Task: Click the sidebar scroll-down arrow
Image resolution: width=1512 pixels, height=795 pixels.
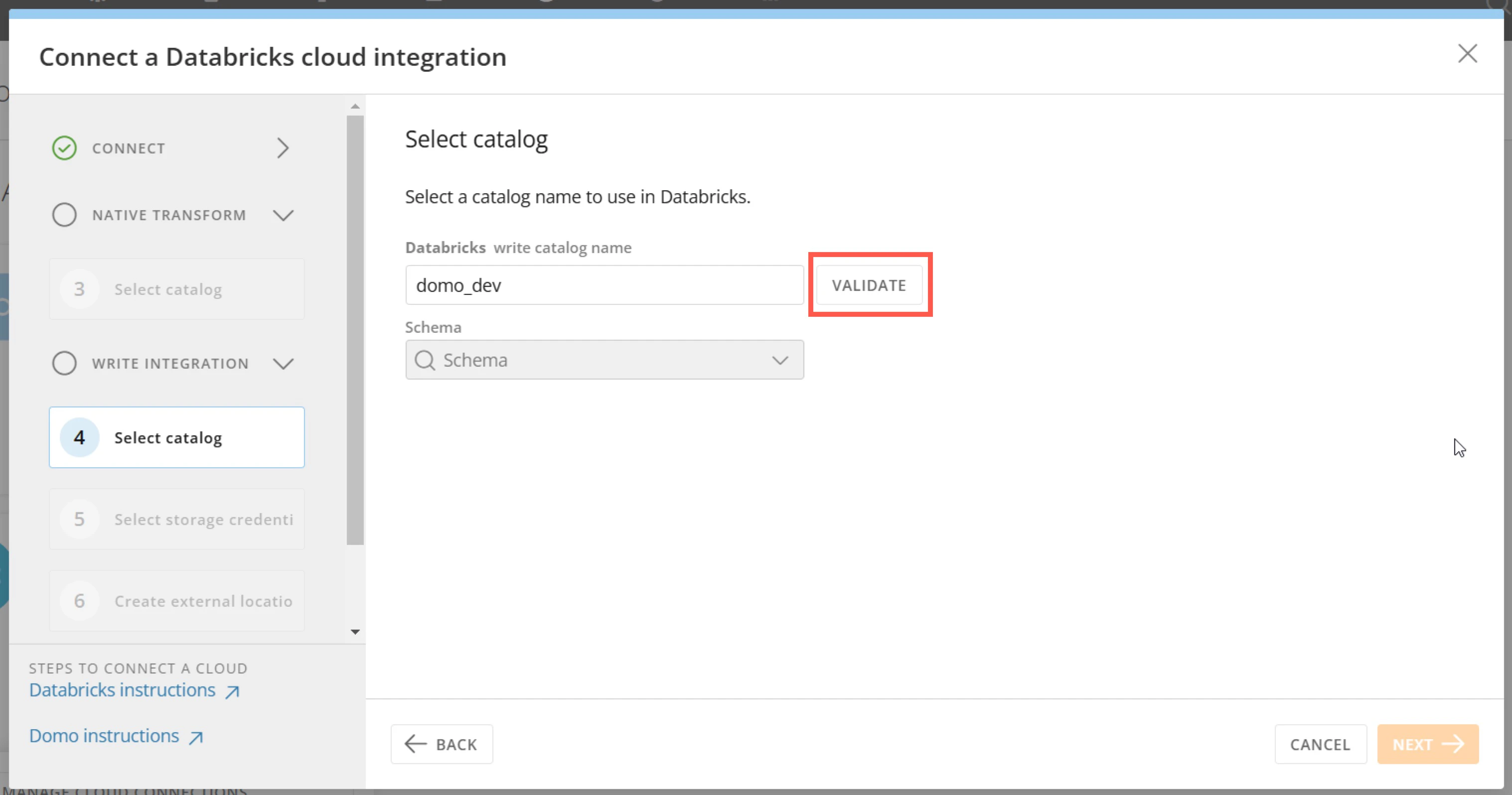Action: click(355, 632)
